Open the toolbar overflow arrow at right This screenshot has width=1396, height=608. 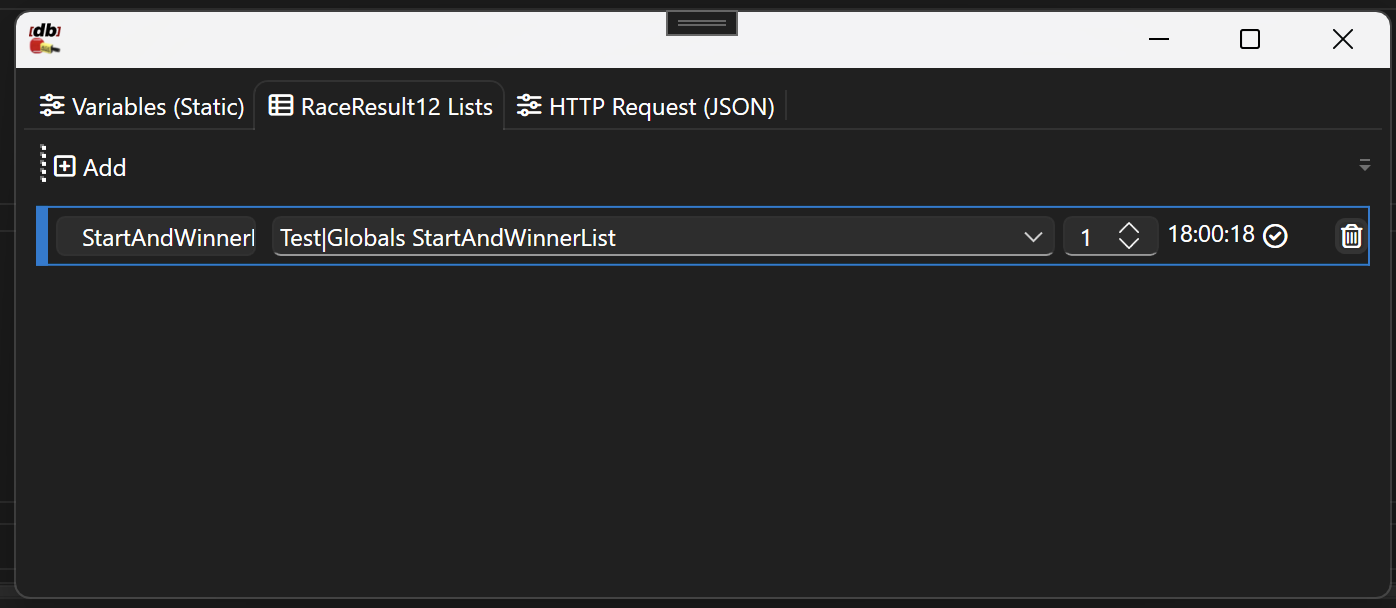pyautogui.click(x=1364, y=165)
